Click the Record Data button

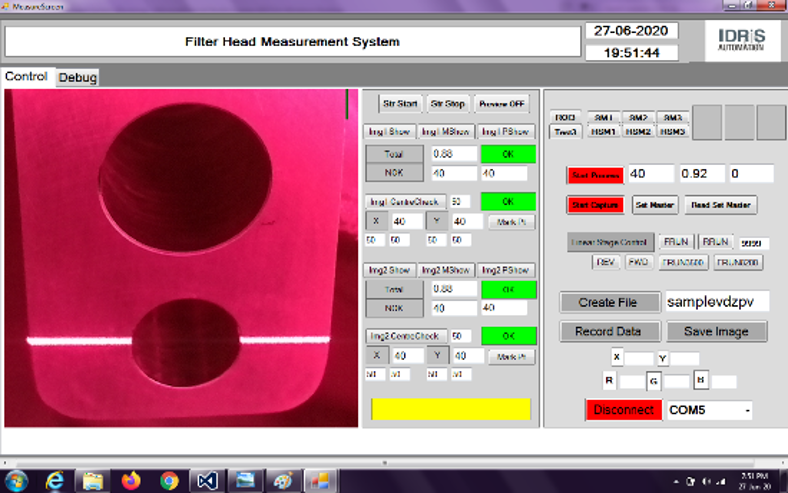click(610, 331)
